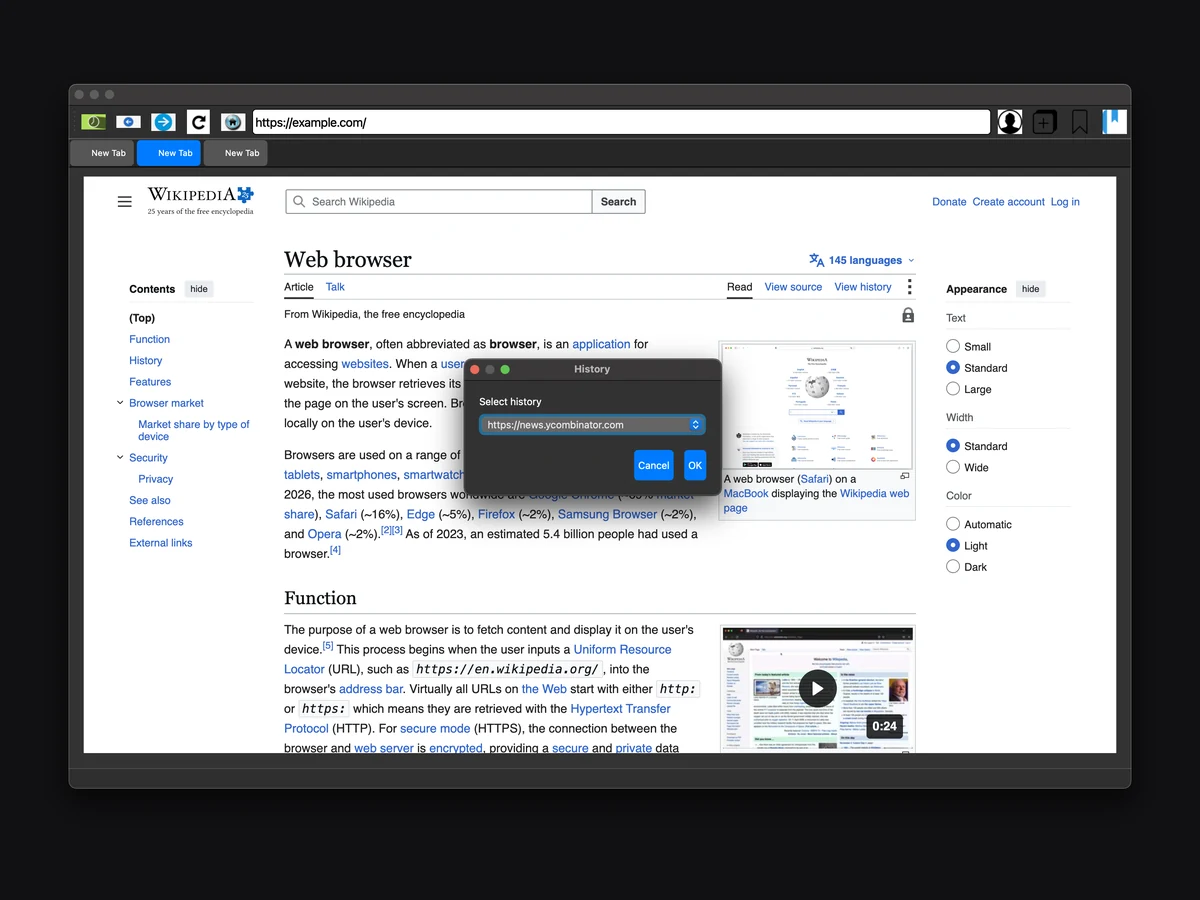The height and width of the screenshot is (900, 1200).
Task: Choose Automatic color mode
Action: tap(953, 524)
